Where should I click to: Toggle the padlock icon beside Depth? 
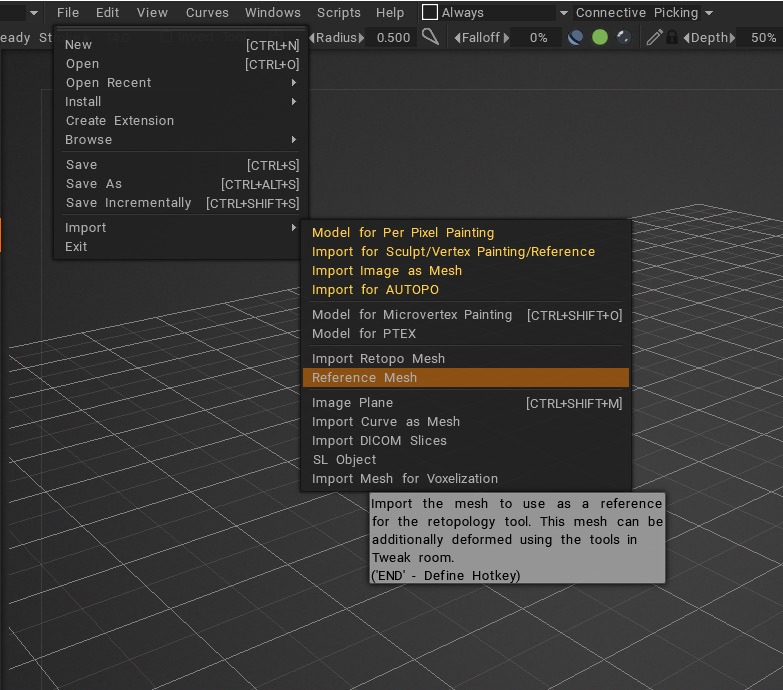coord(672,37)
